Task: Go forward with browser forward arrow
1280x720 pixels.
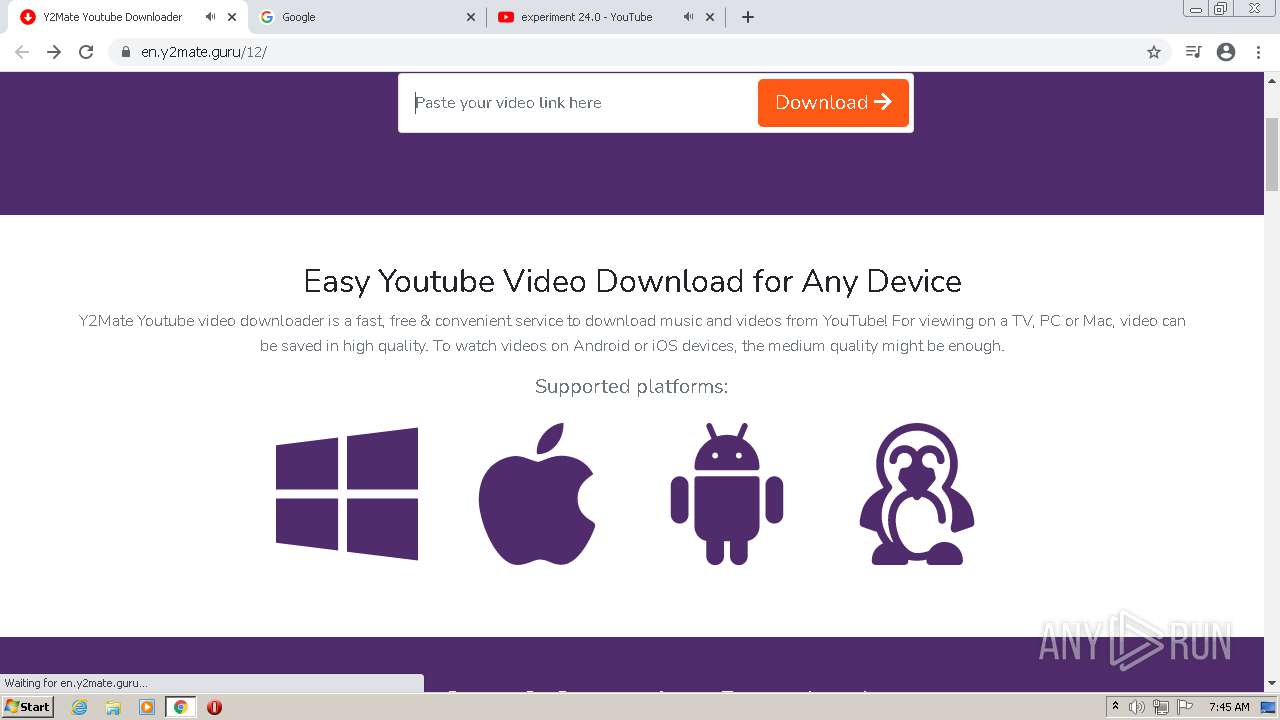Action: pyautogui.click(x=54, y=52)
